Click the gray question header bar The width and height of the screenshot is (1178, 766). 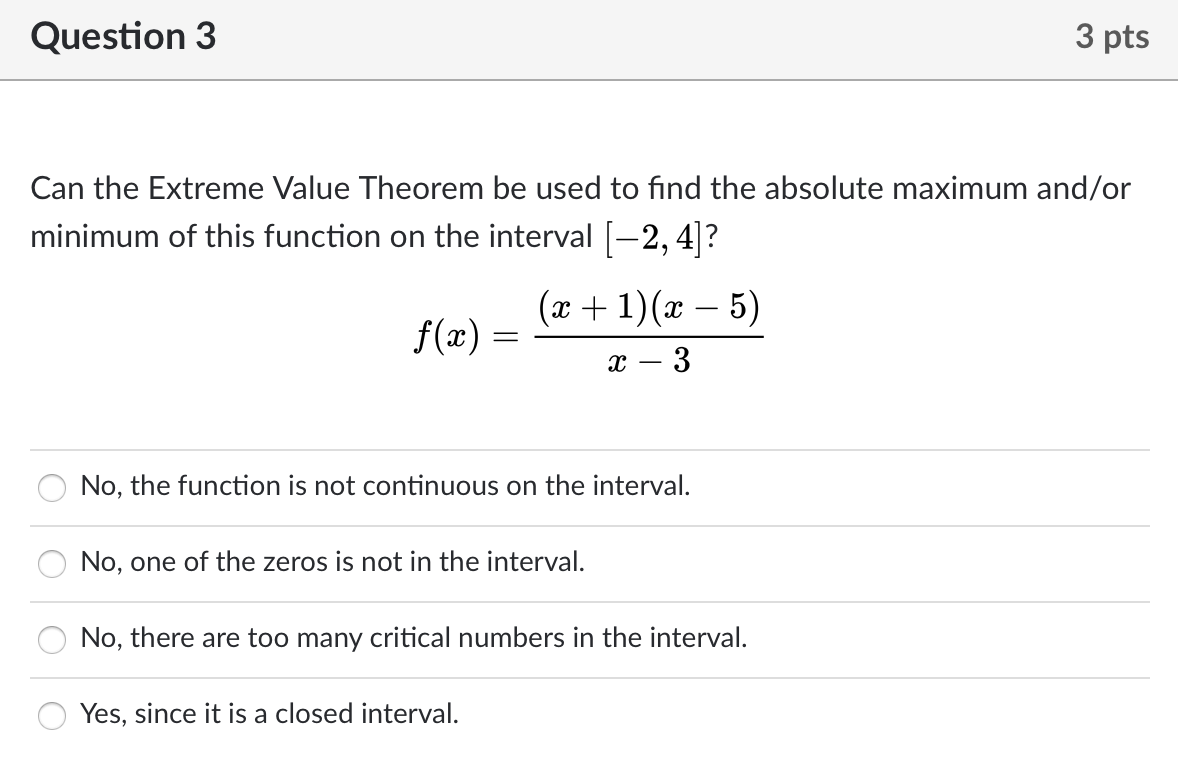click(589, 40)
